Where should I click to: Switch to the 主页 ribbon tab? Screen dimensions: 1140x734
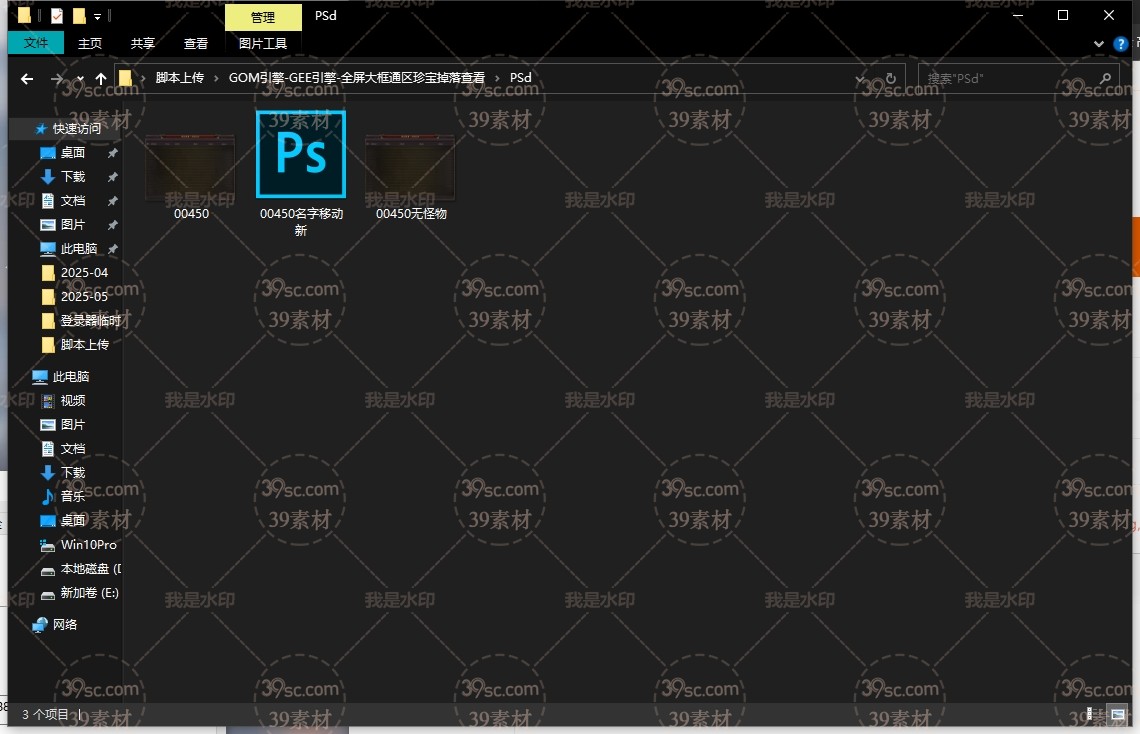click(90, 44)
